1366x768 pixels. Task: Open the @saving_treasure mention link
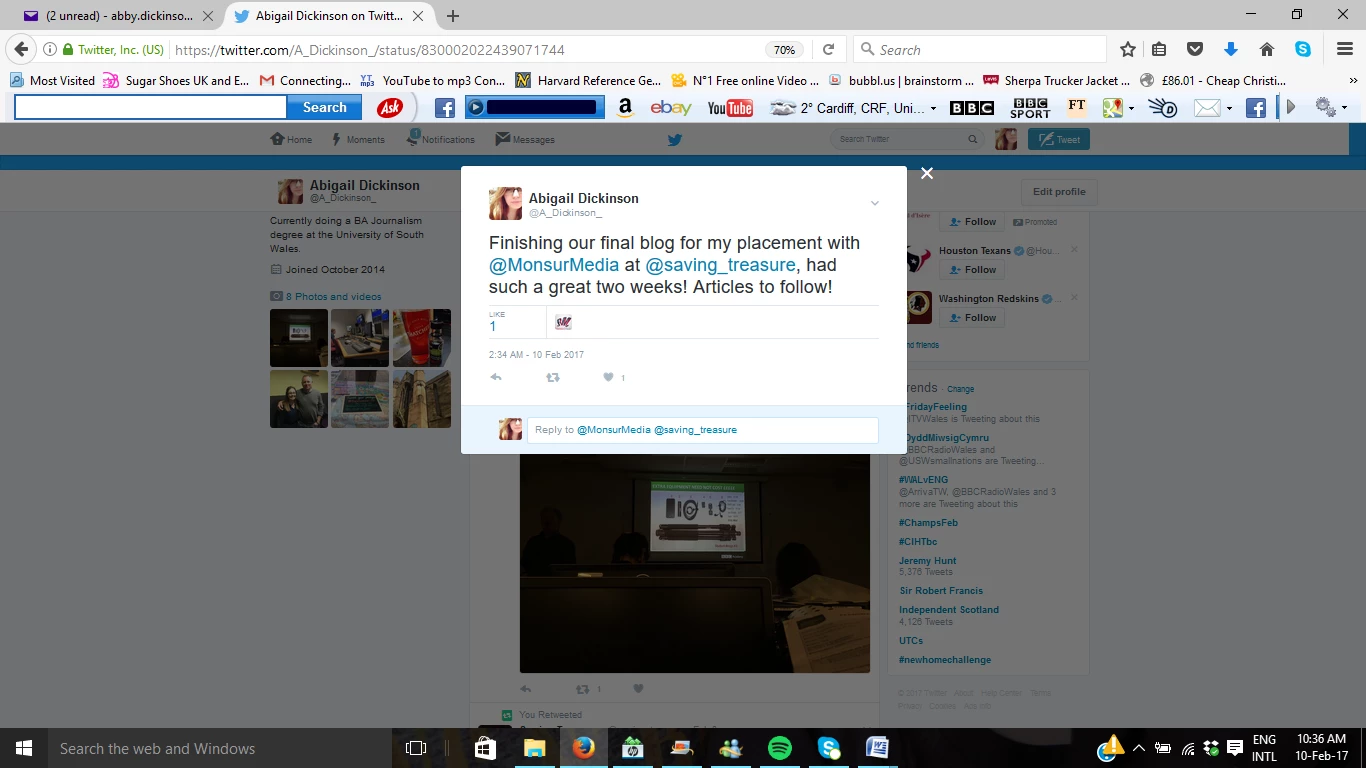pyautogui.click(x=720, y=265)
